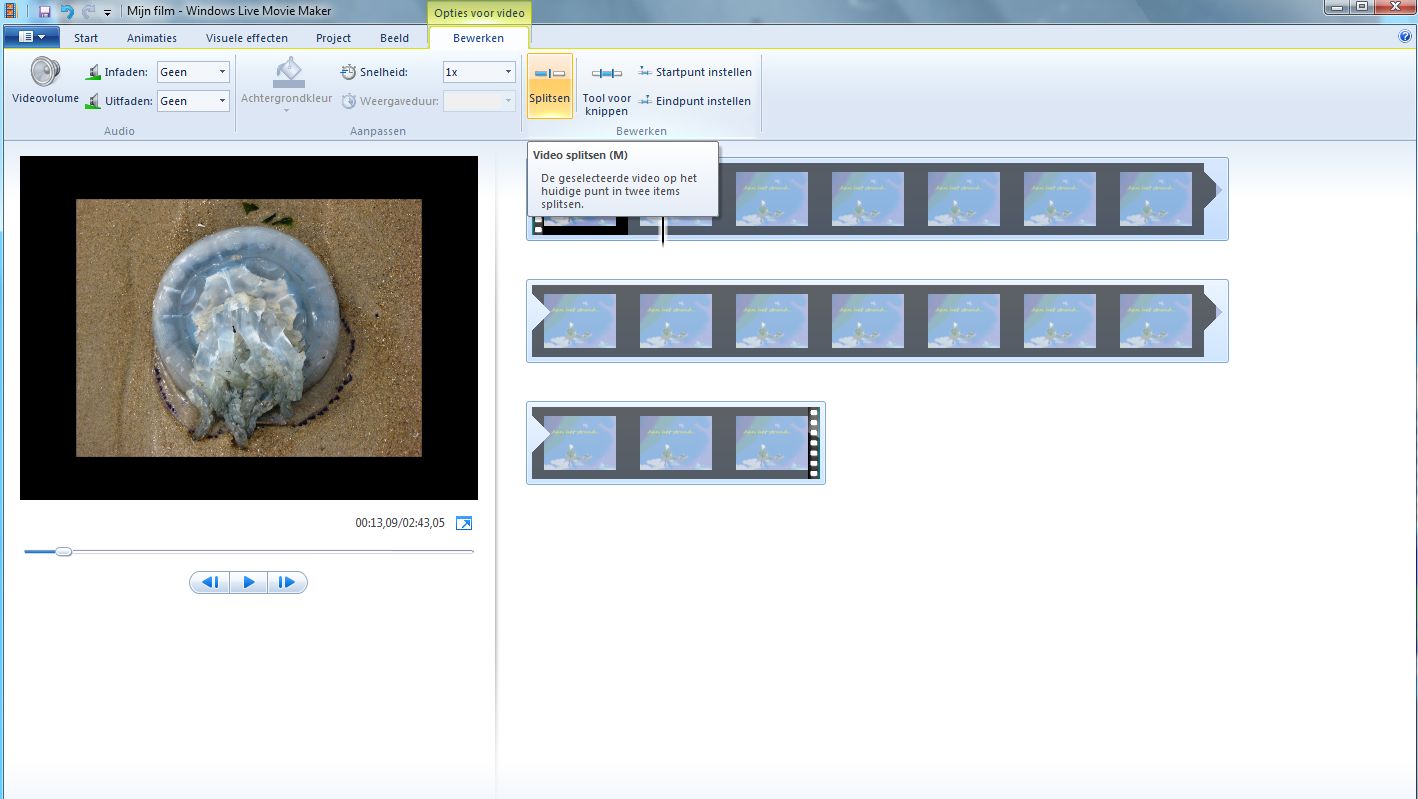Click the undo arrow icon
Screen dimensions: 1418x799
67,11
